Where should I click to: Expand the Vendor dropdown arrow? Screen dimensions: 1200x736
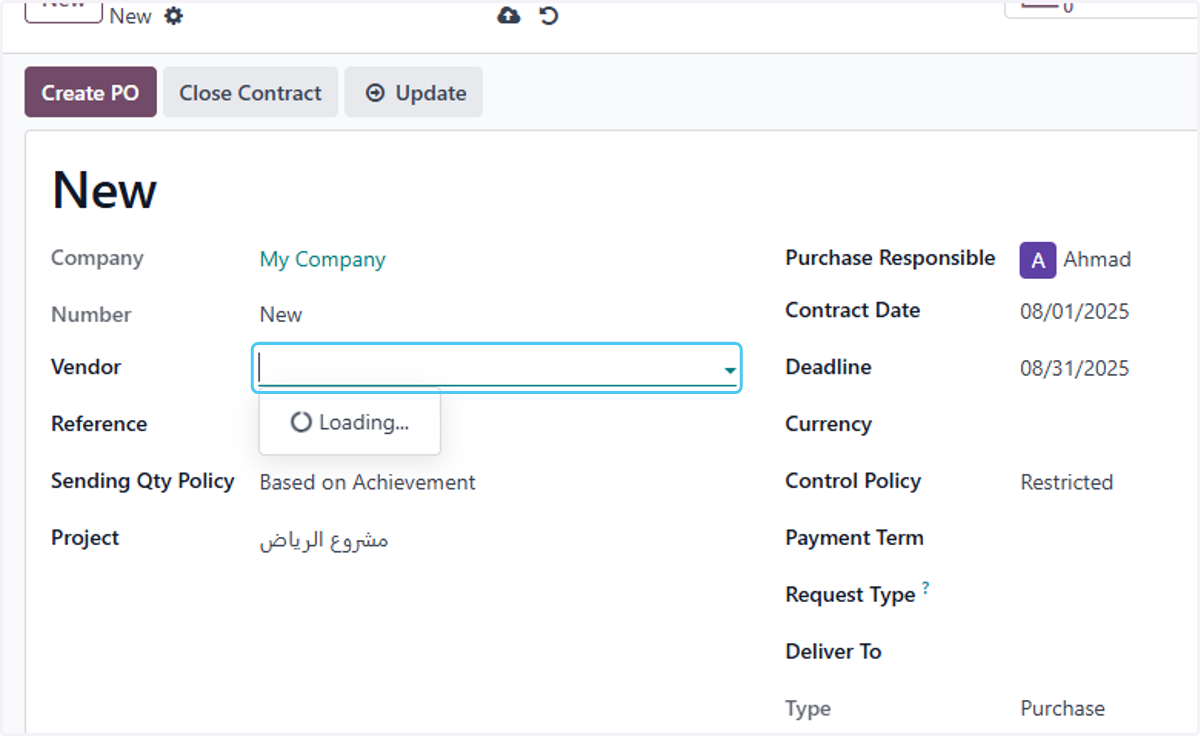tap(730, 370)
